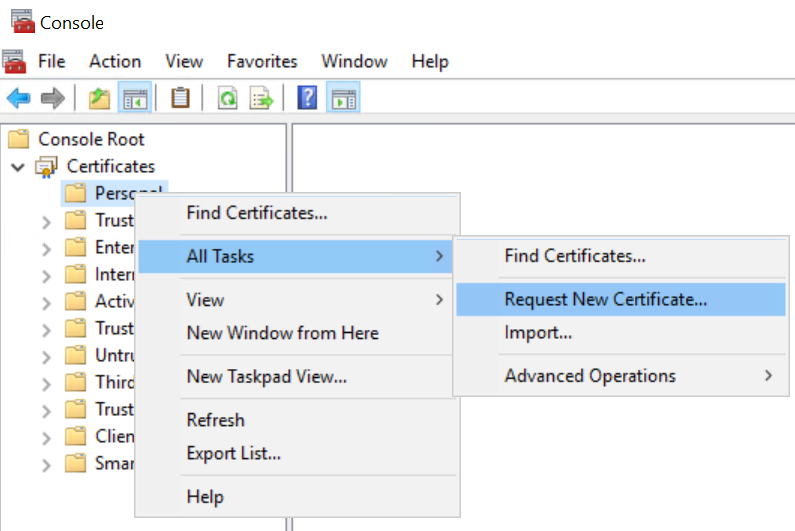
Task: Click folder icon of Clien... tree item
Action: [76, 436]
